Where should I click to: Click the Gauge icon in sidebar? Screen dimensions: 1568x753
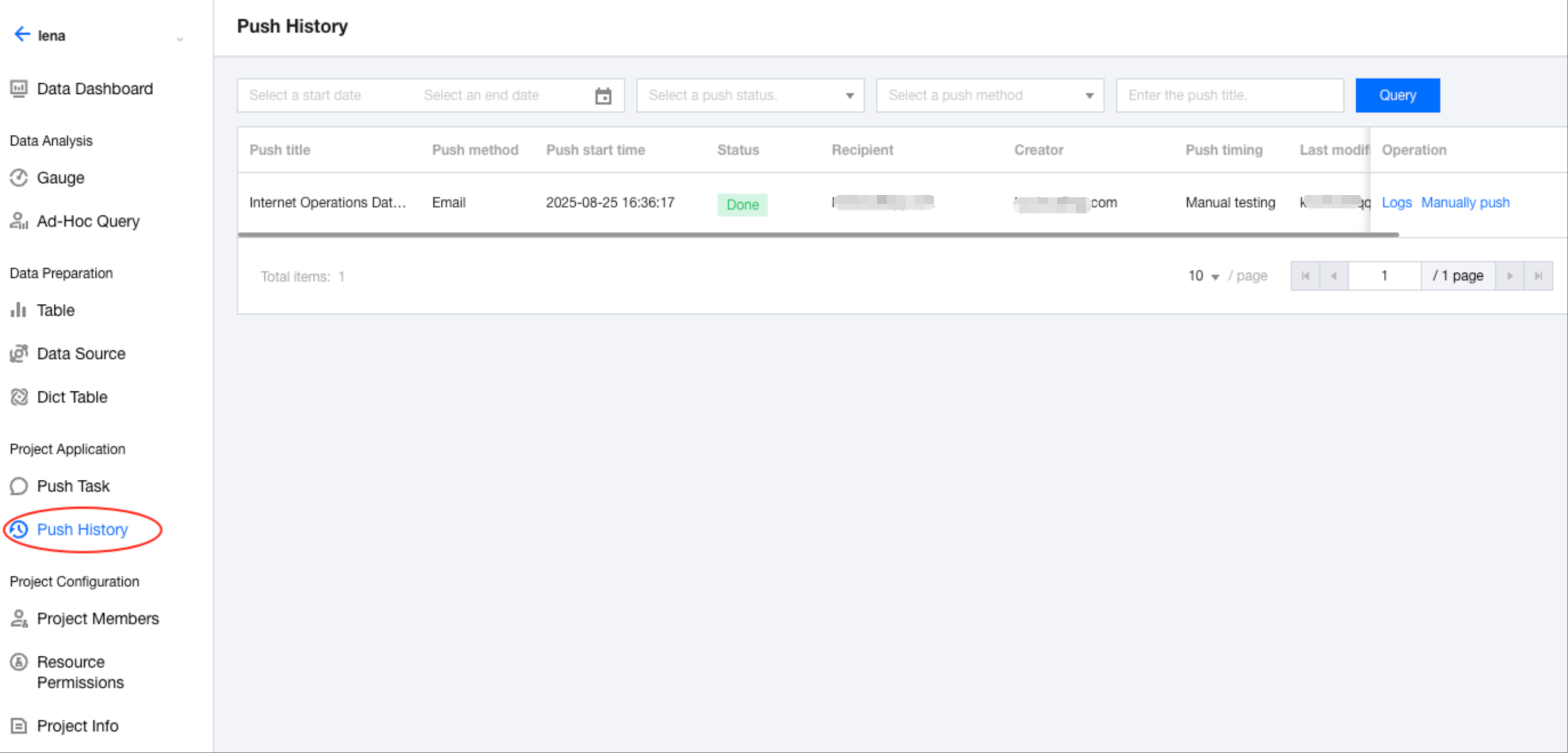click(19, 178)
